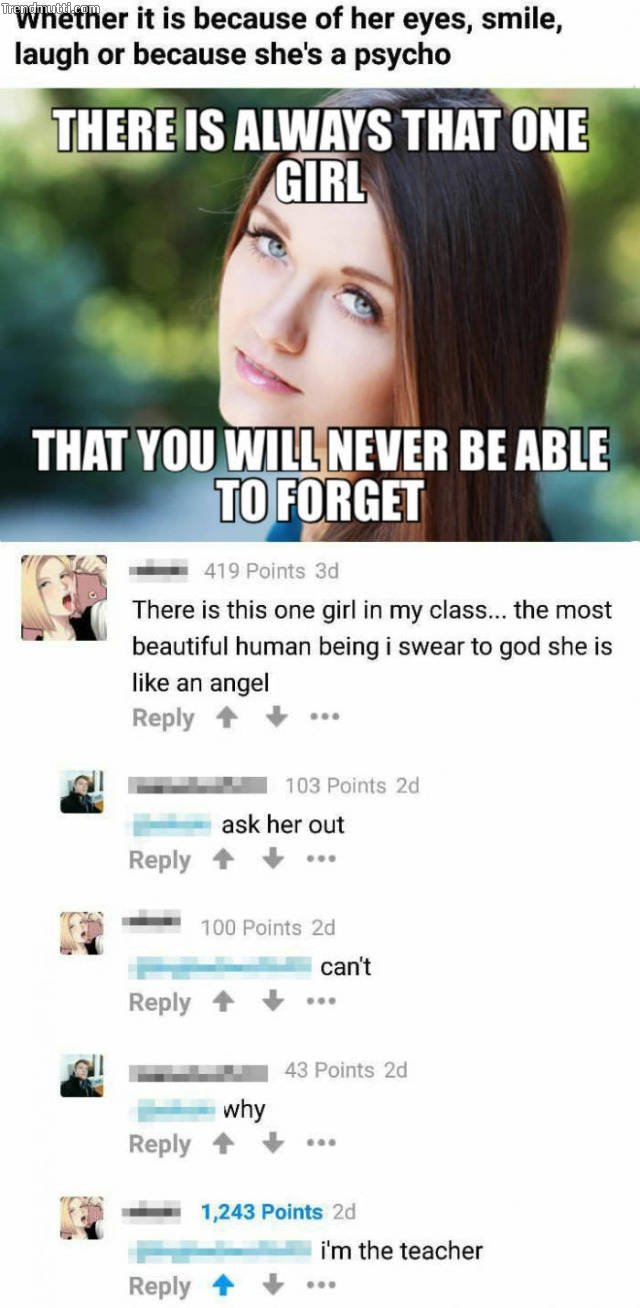Upvote the 419 Points comment
The image size is (640, 1308).
coord(228,718)
